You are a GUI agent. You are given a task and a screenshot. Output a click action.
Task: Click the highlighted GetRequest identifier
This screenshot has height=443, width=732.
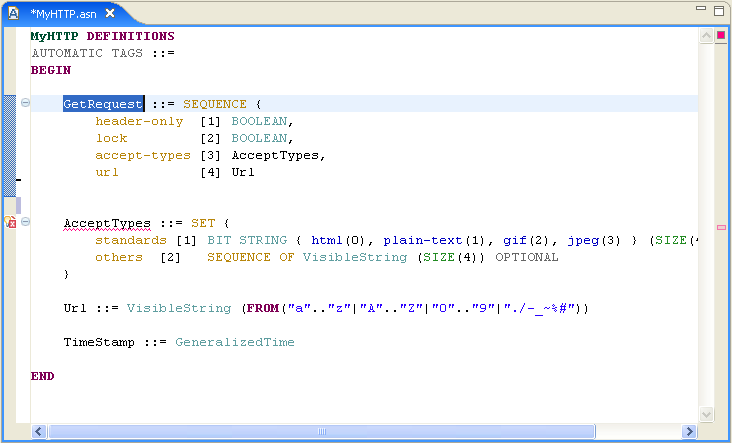pos(103,104)
